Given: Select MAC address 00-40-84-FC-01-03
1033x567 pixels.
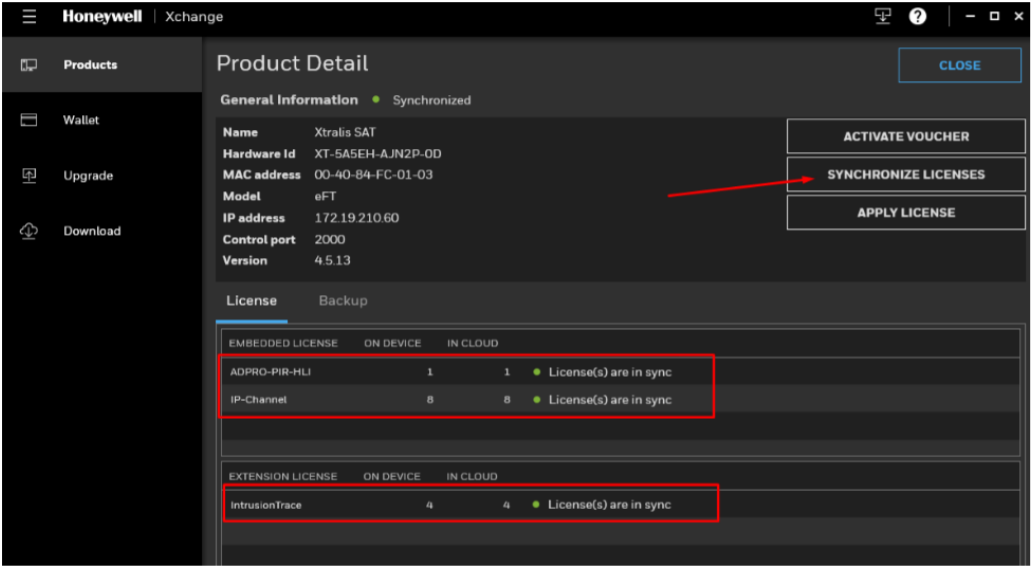Looking at the screenshot, I should (374, 175).
